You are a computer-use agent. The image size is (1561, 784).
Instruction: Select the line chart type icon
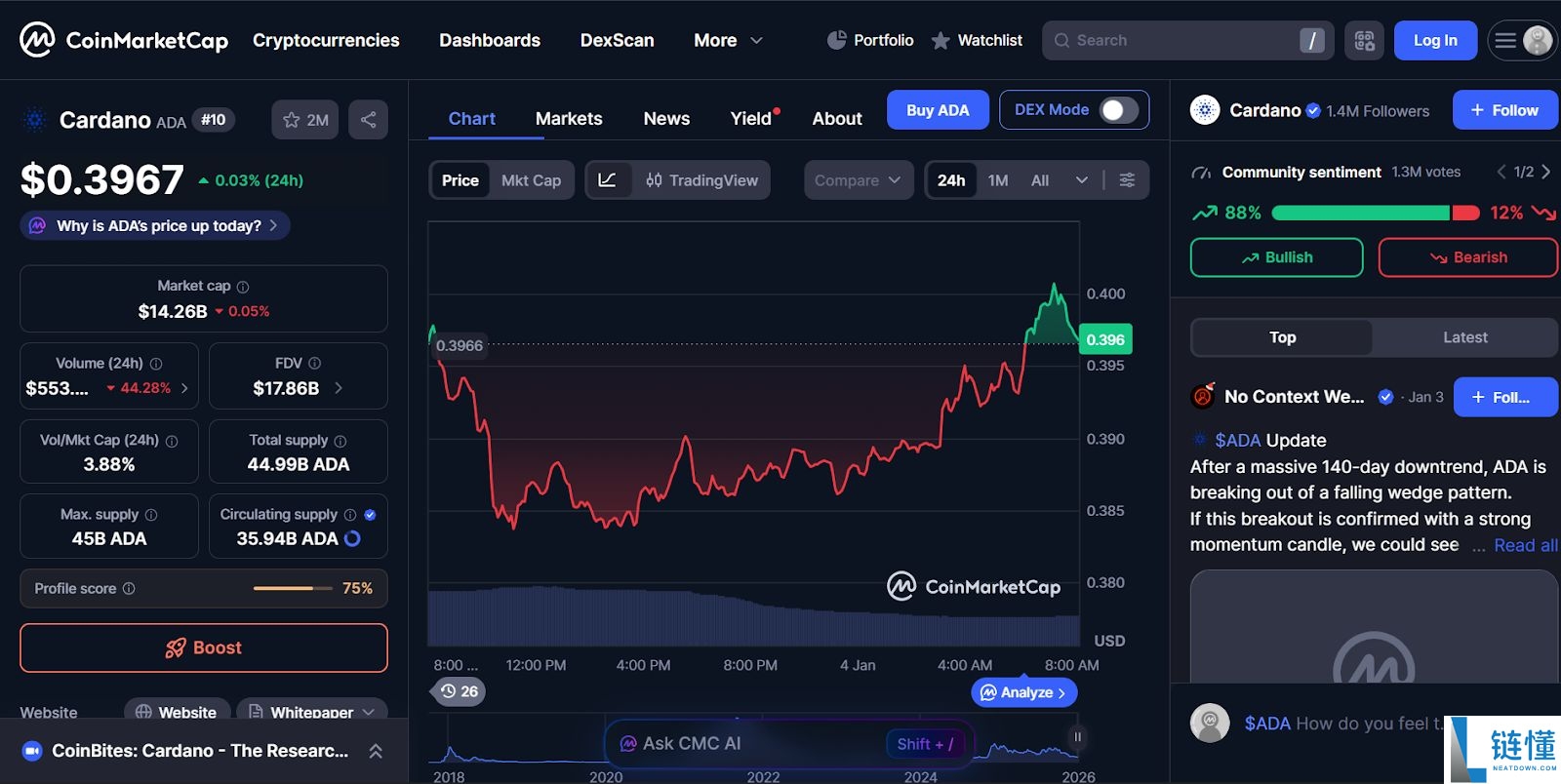pyautogui.click(x=607, y=180)
